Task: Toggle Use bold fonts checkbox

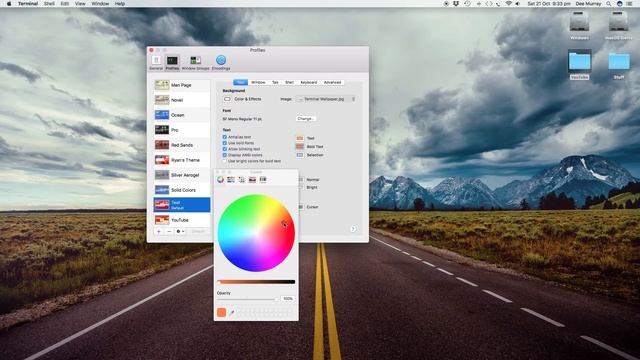Action: (224, 143)
